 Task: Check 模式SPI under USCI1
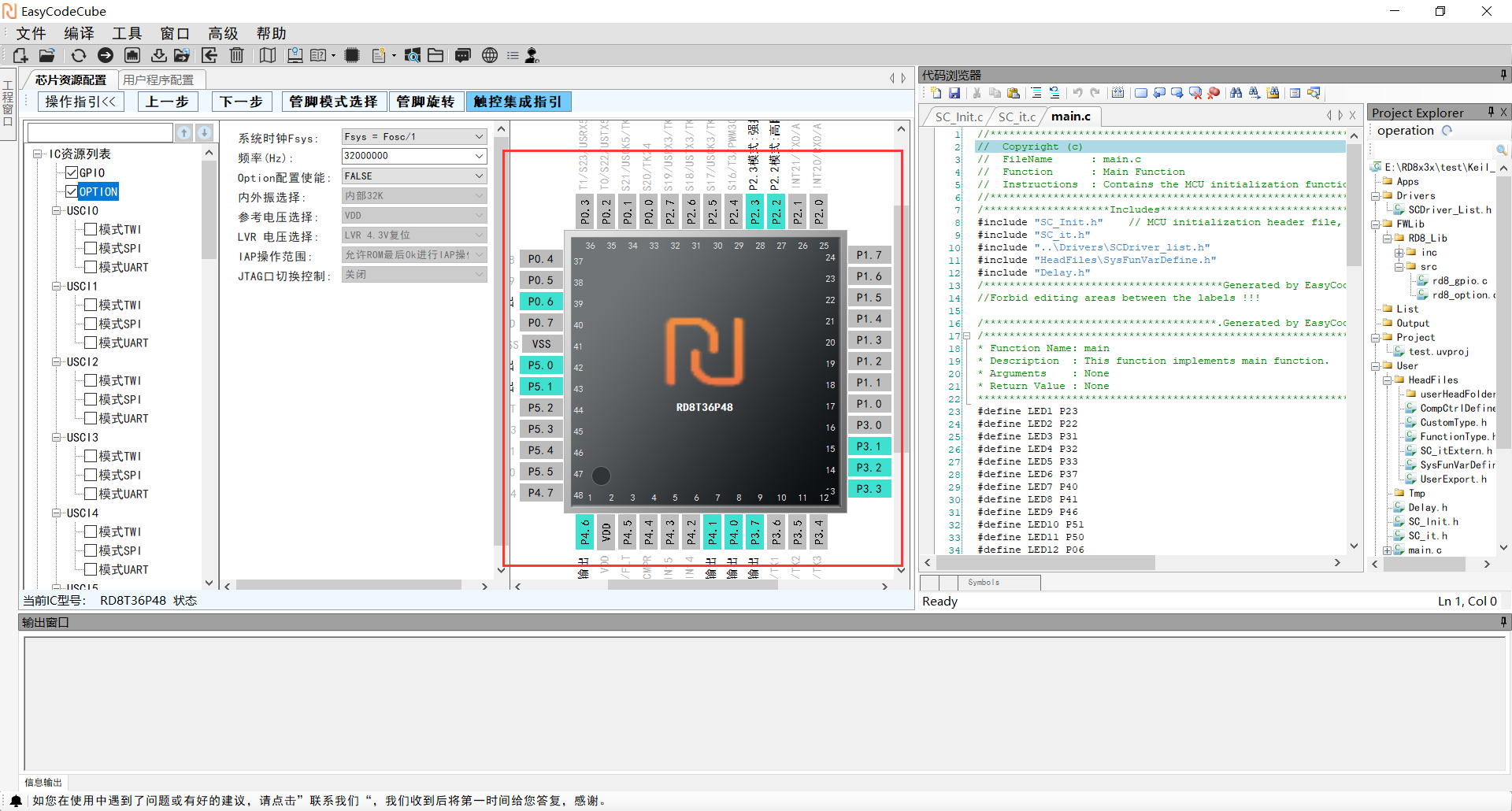tap(91, 324)
